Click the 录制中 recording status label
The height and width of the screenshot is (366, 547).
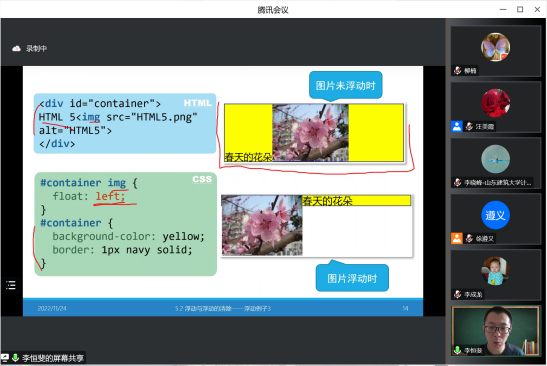[36, 48]
